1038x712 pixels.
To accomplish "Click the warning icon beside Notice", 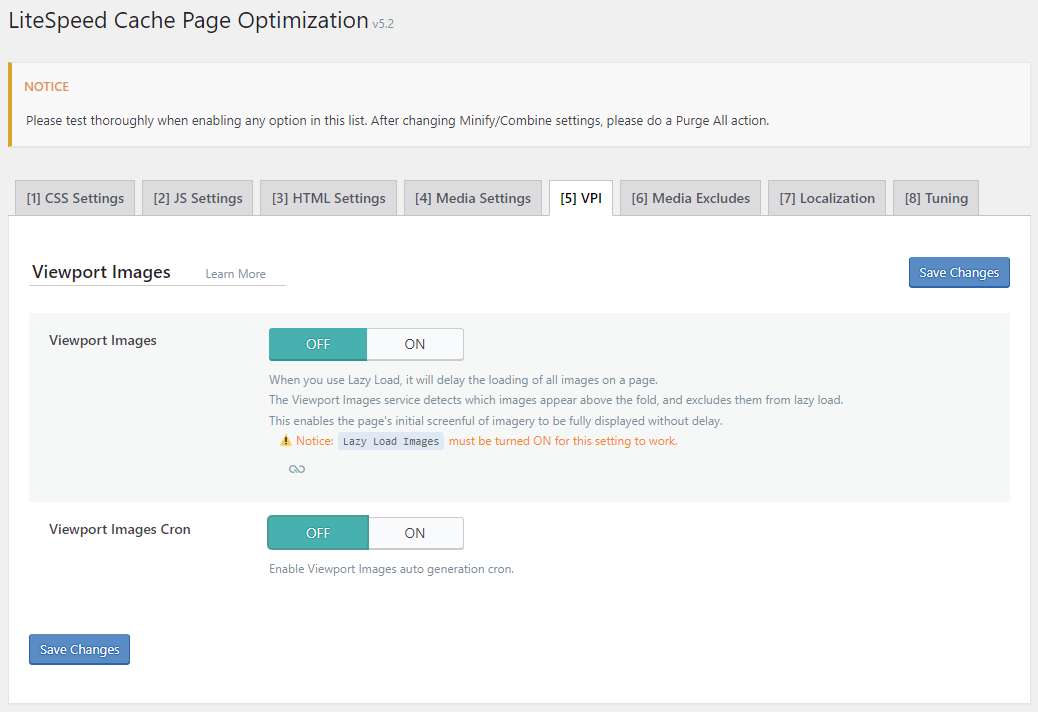I will (285, 441).
